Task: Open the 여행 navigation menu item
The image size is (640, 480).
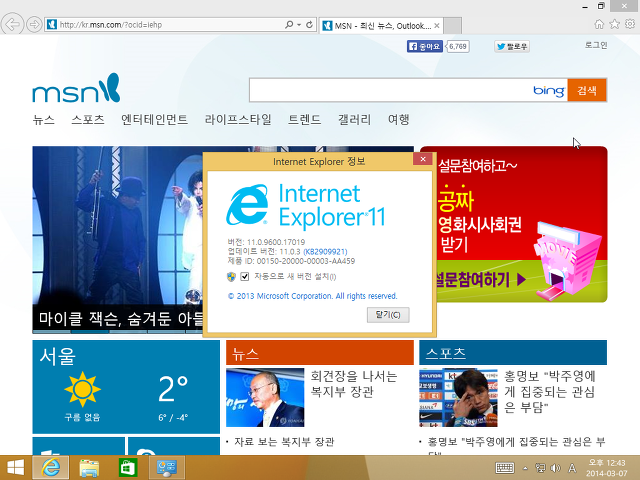Action: pyautogui.click(x=398, y=120)
